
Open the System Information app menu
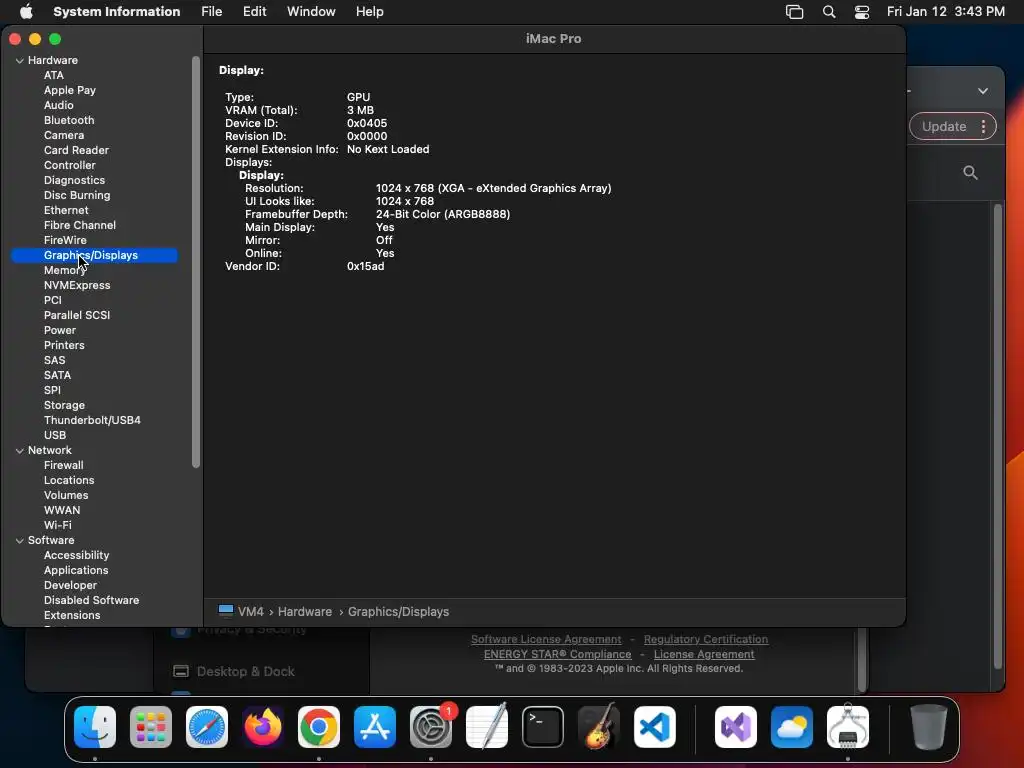tap(117, 11)
